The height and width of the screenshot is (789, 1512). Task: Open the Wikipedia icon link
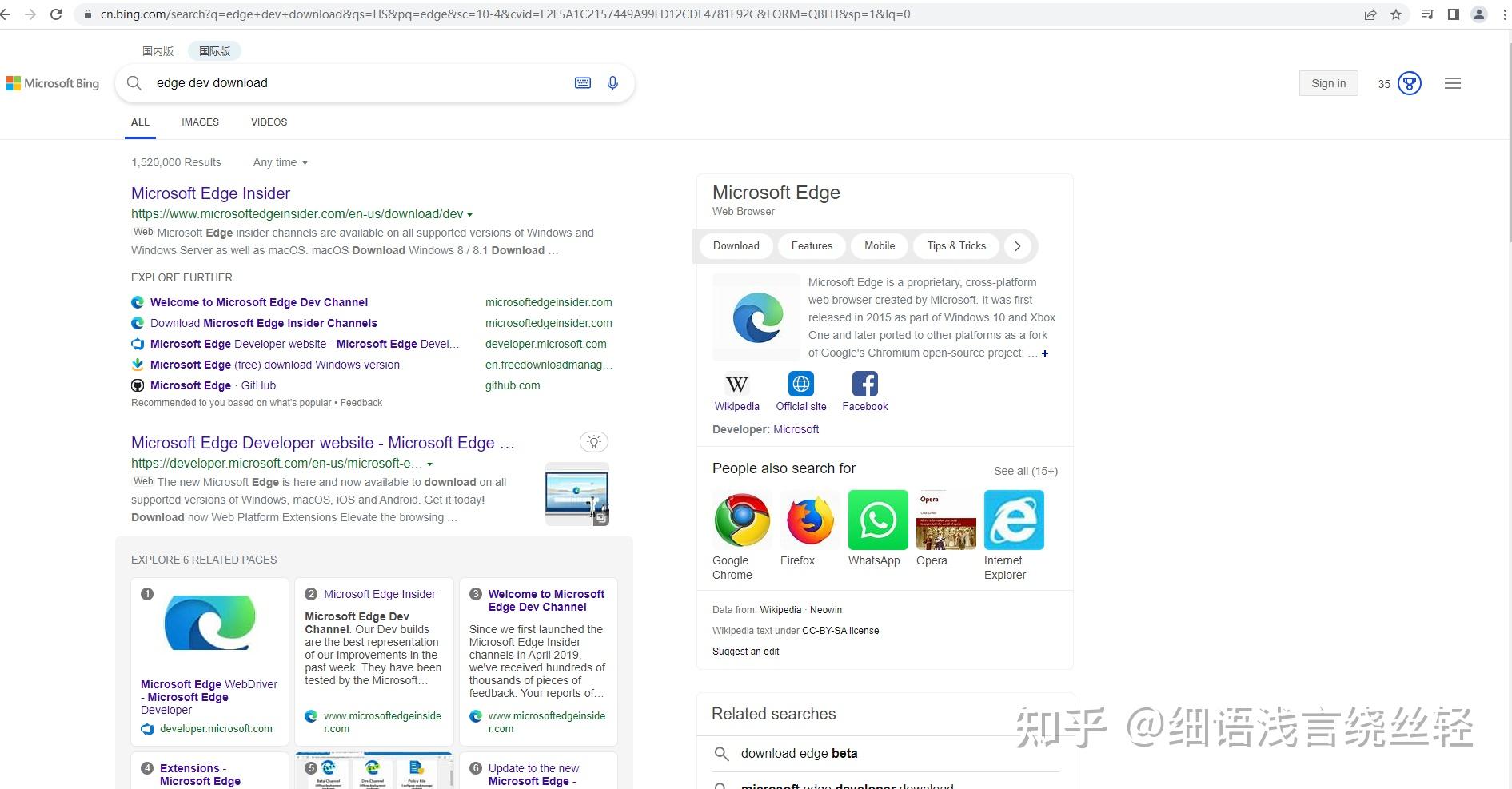click(736, 384)
